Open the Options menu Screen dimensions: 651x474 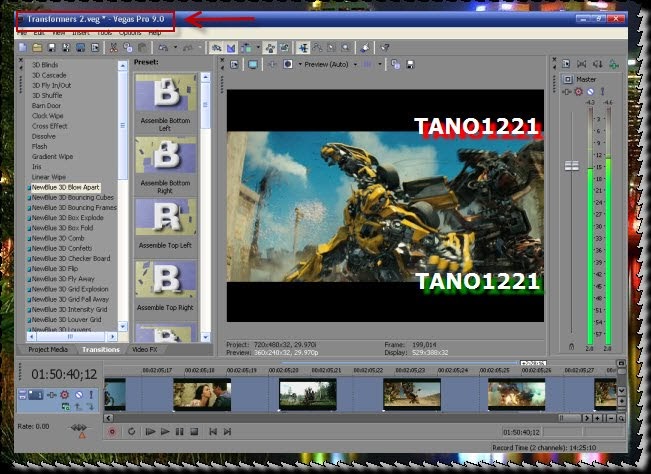pos(130,32)
